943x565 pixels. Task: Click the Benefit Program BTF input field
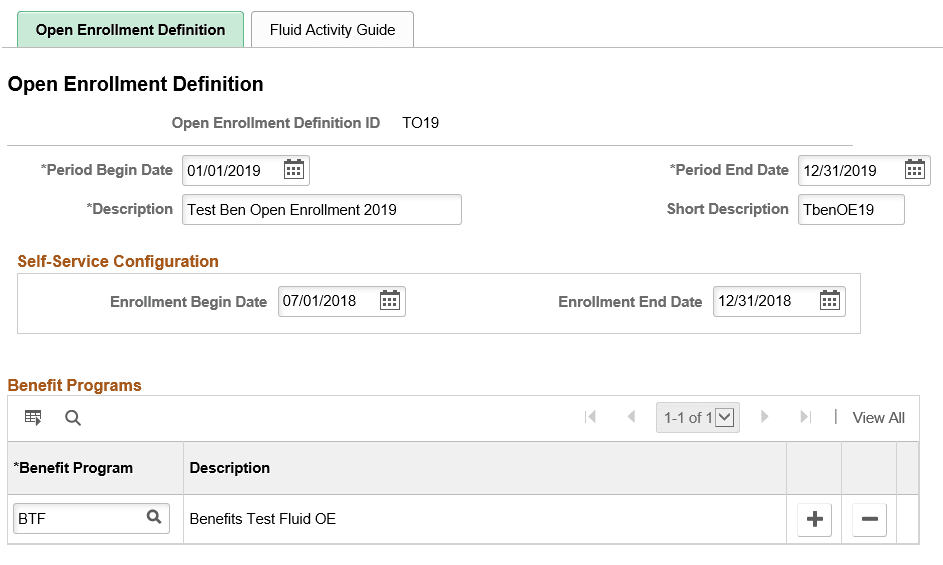pyautogui.click(x=80, y=519)
